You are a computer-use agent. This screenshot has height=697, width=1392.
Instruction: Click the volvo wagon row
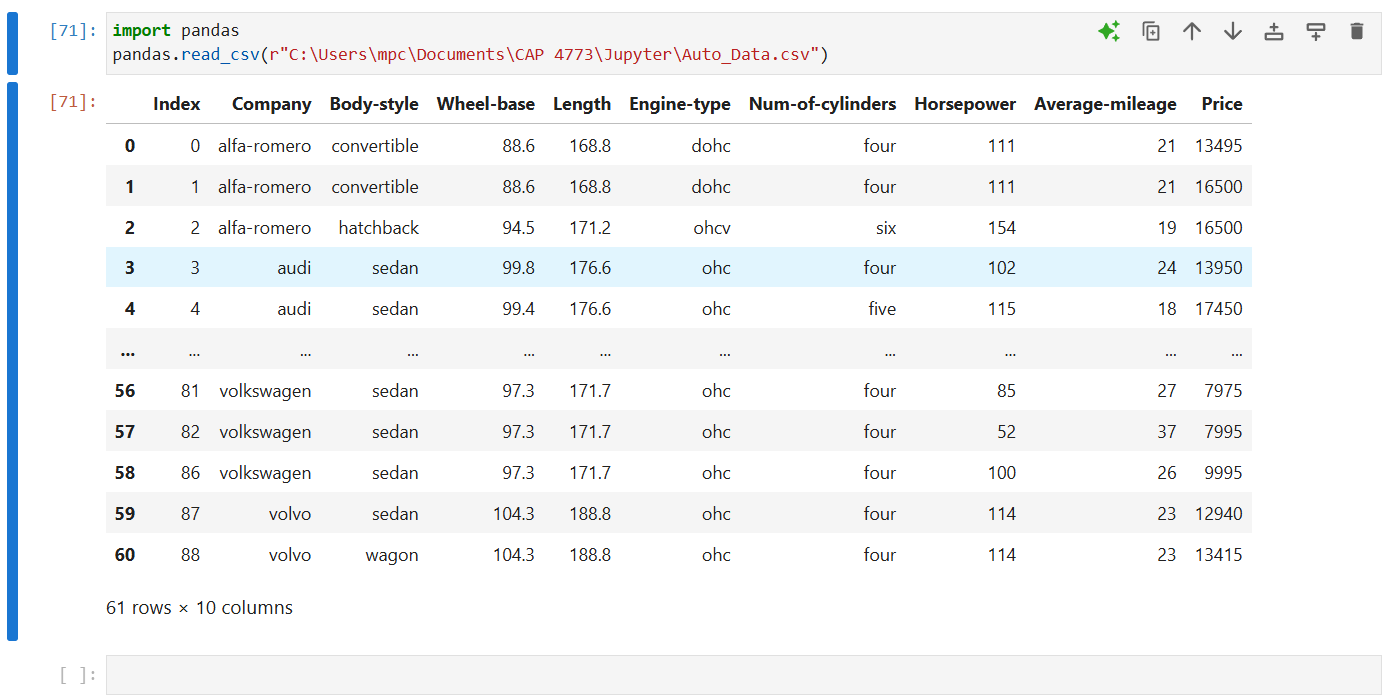pos(600,554)
